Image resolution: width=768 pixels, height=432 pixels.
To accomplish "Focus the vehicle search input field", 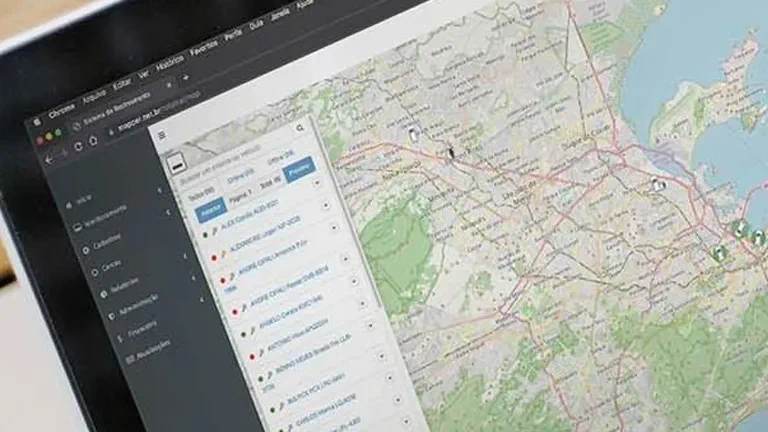I will tap(220, 164).
